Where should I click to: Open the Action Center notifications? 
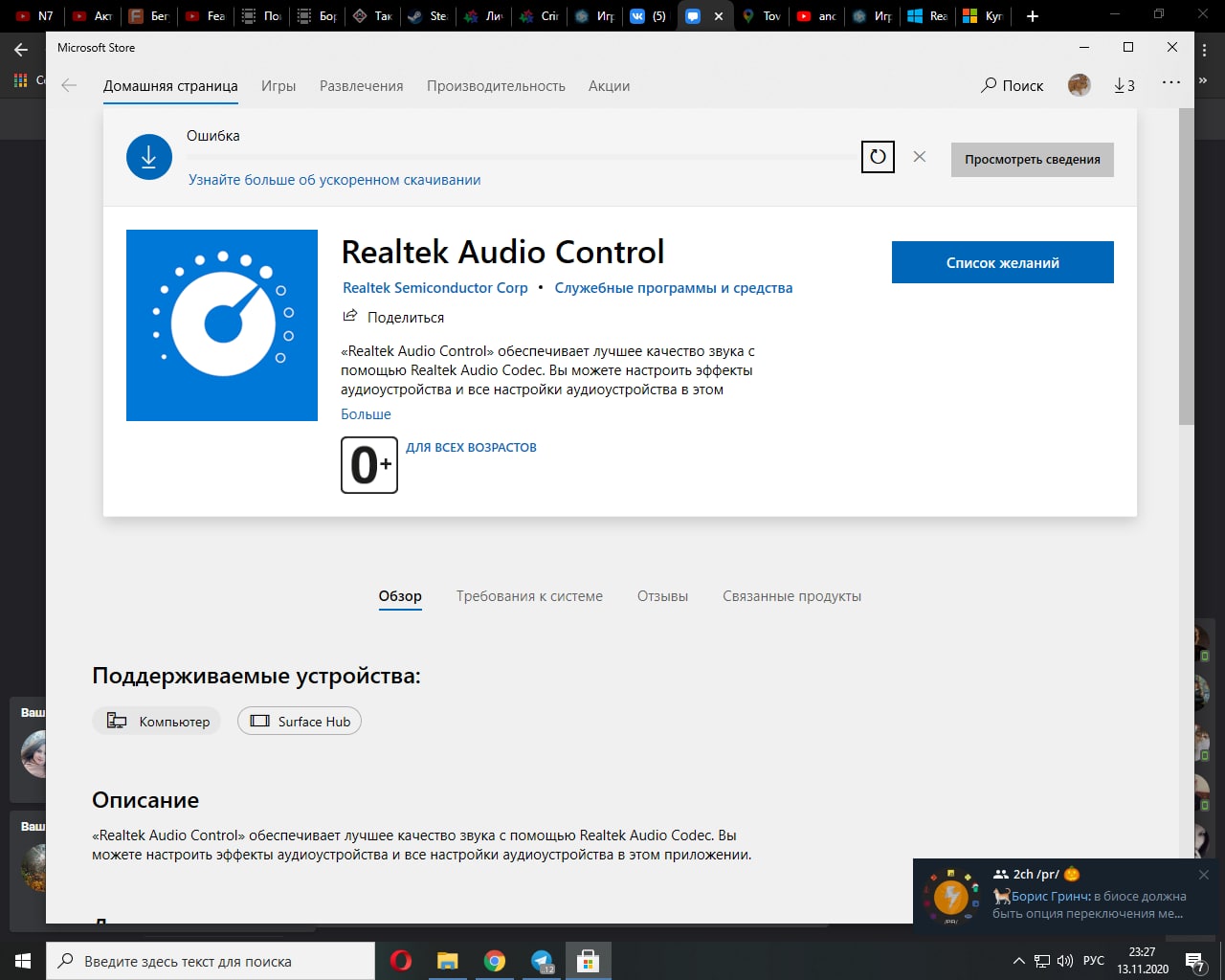pyautogui.click(x=1195, y=961)
